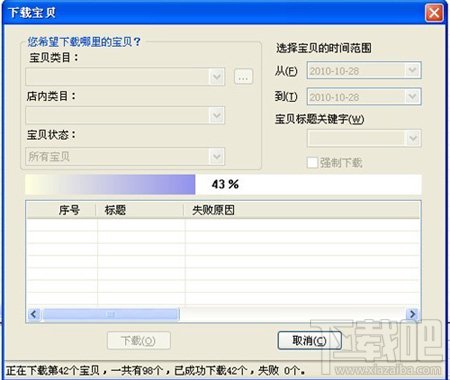Click the horizontal scrollbar thumb
The width and height of the screenshot is (450, 380).
point(111,314)
